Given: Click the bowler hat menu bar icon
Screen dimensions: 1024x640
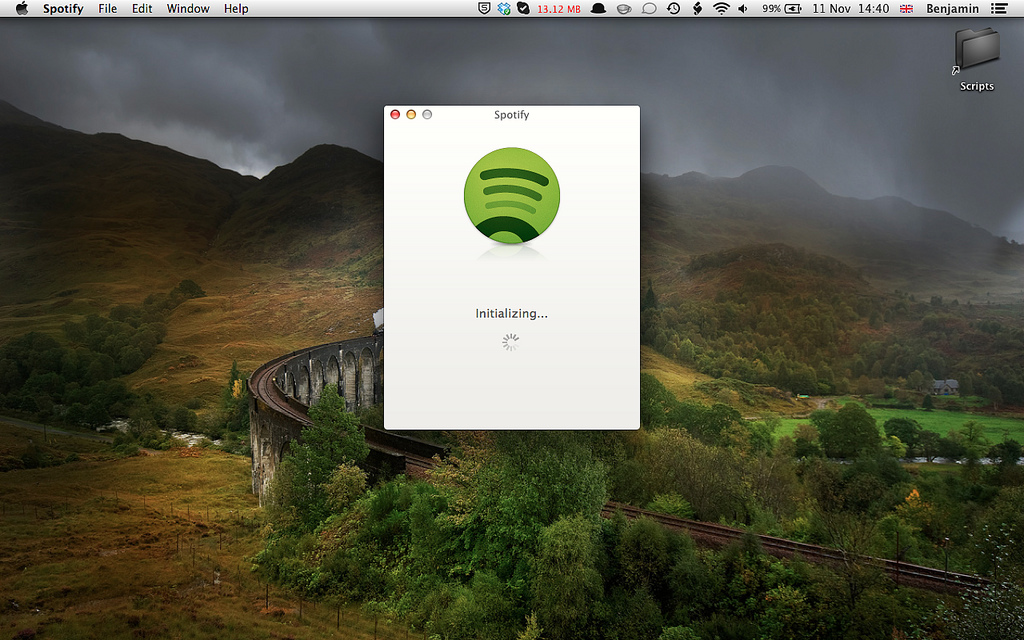Looking at the screenshot, I should (x=598, y=8).
